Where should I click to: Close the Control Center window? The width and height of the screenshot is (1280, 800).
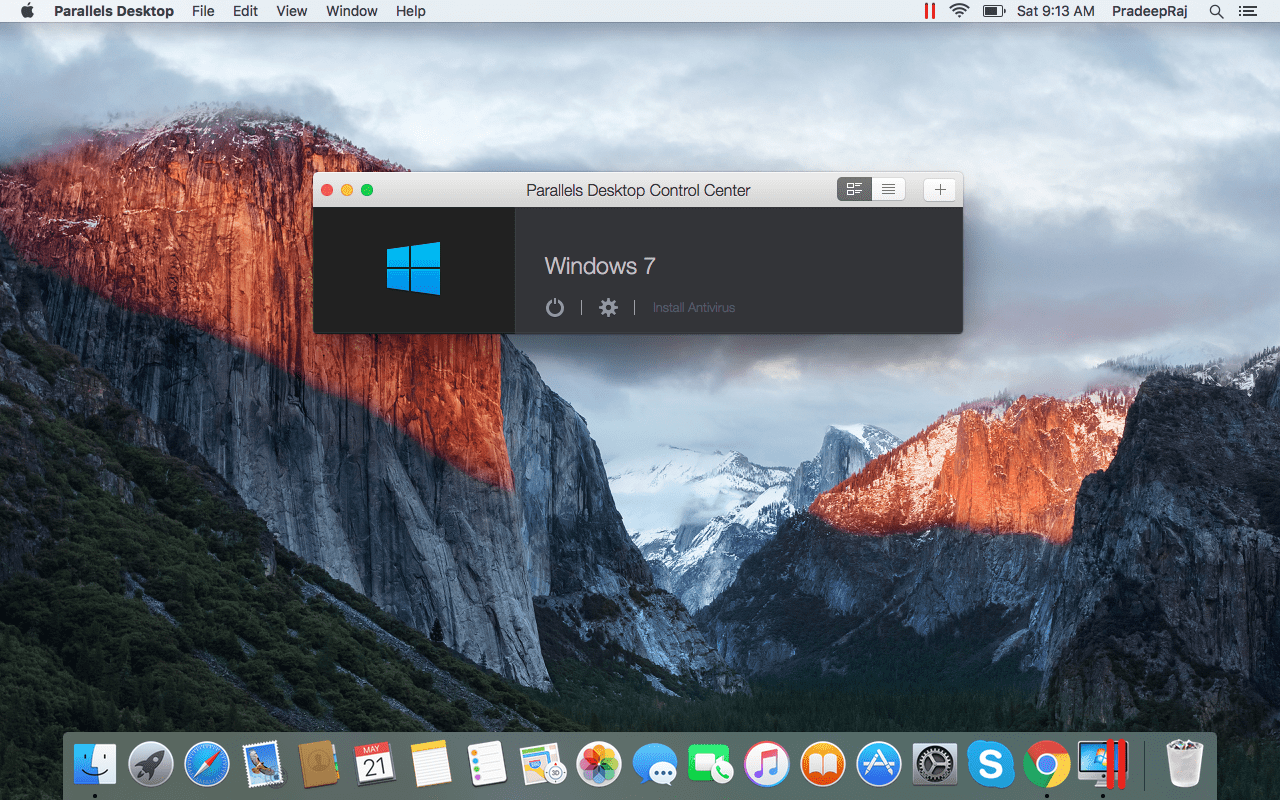point(327,190)
